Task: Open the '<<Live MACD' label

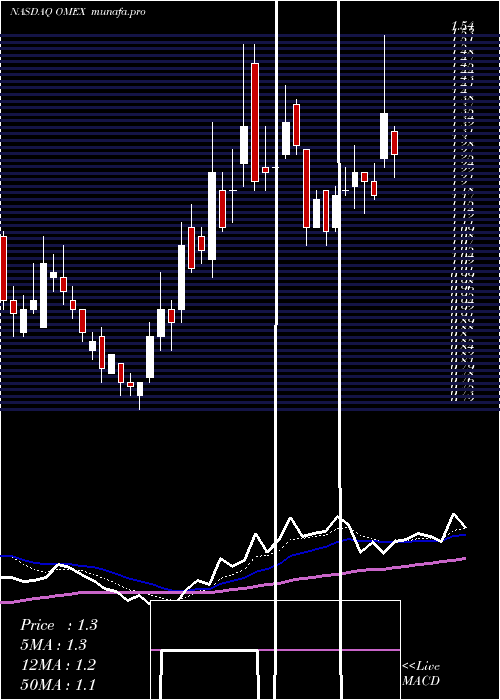Action: [421, 673]
